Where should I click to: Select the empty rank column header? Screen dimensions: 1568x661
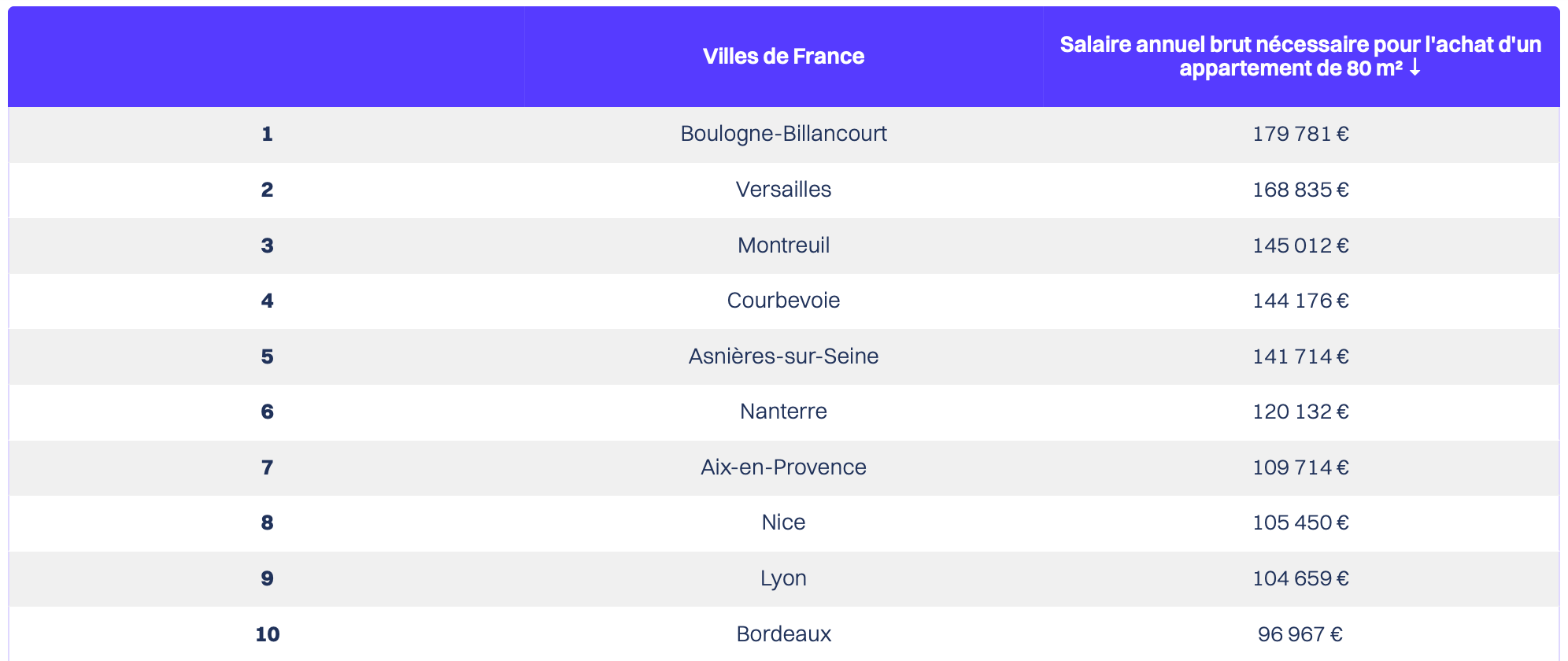pos(267,57)
